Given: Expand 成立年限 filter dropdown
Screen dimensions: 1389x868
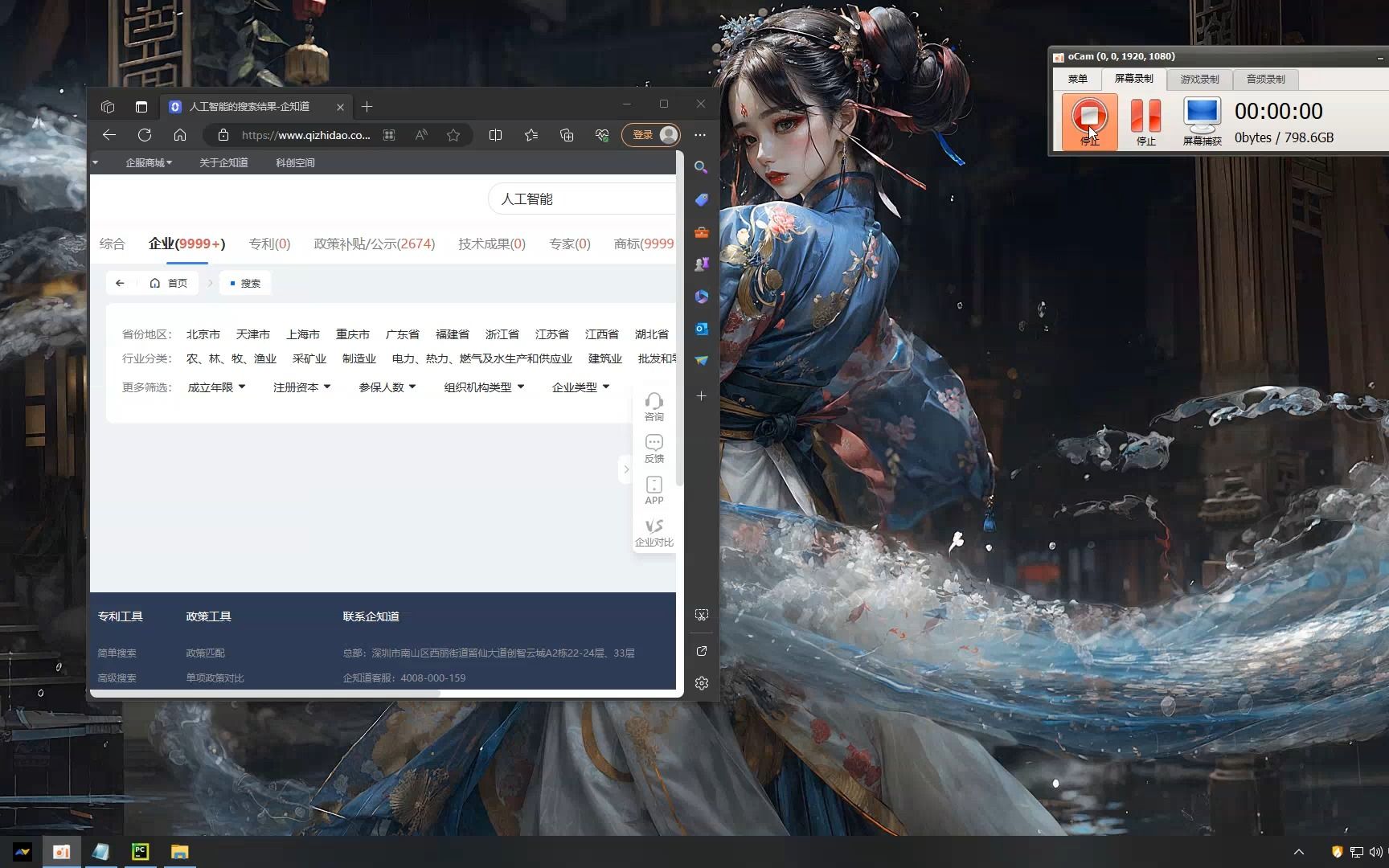Looking at the screenshot, I should pyautogui.click(x=216, y=387).
